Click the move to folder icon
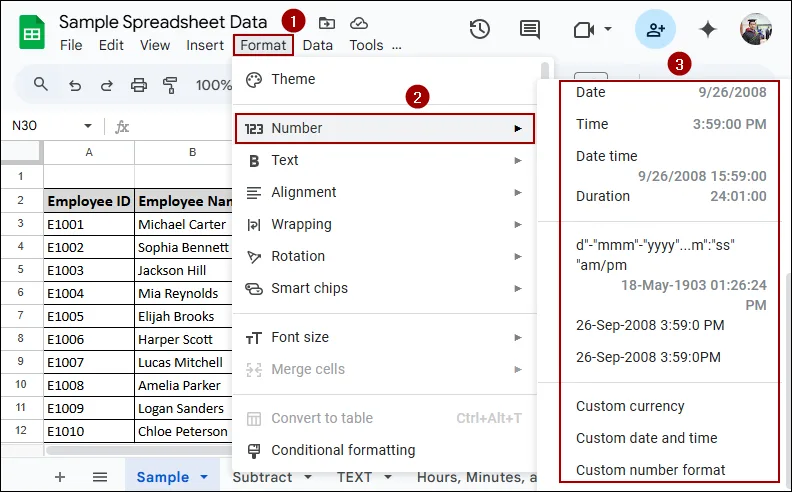The height and width of the screenshot is (492, 792). coord(327,23)
